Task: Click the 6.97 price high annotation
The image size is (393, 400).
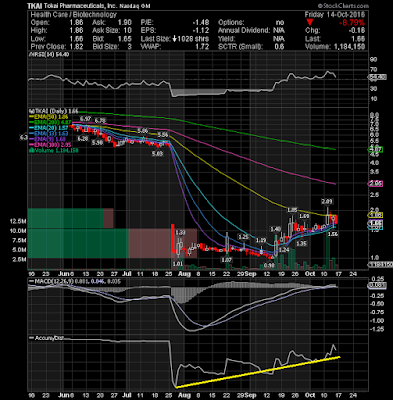Action: coord(85,119)
